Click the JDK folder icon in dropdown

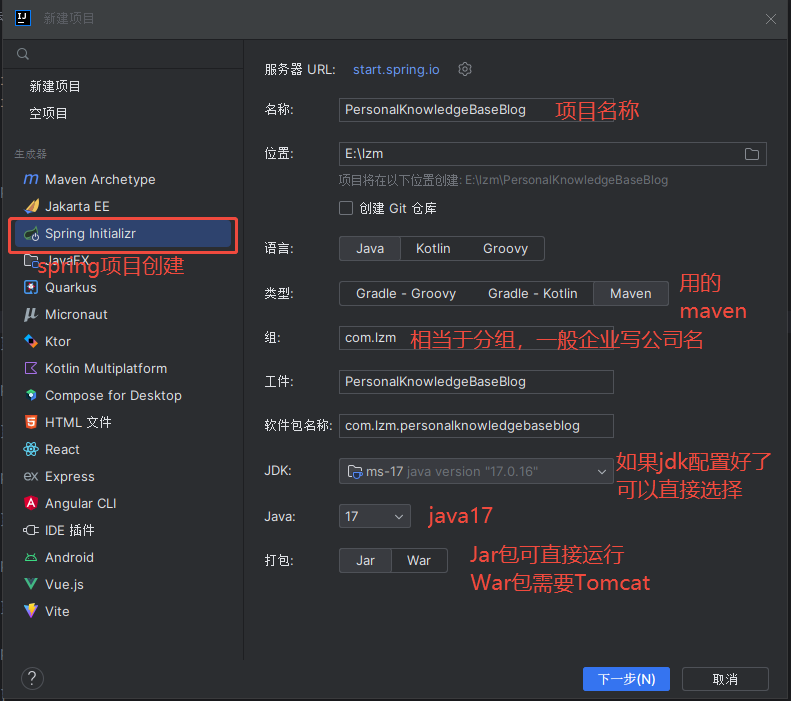pyautogui.click(x=355, y=472)
